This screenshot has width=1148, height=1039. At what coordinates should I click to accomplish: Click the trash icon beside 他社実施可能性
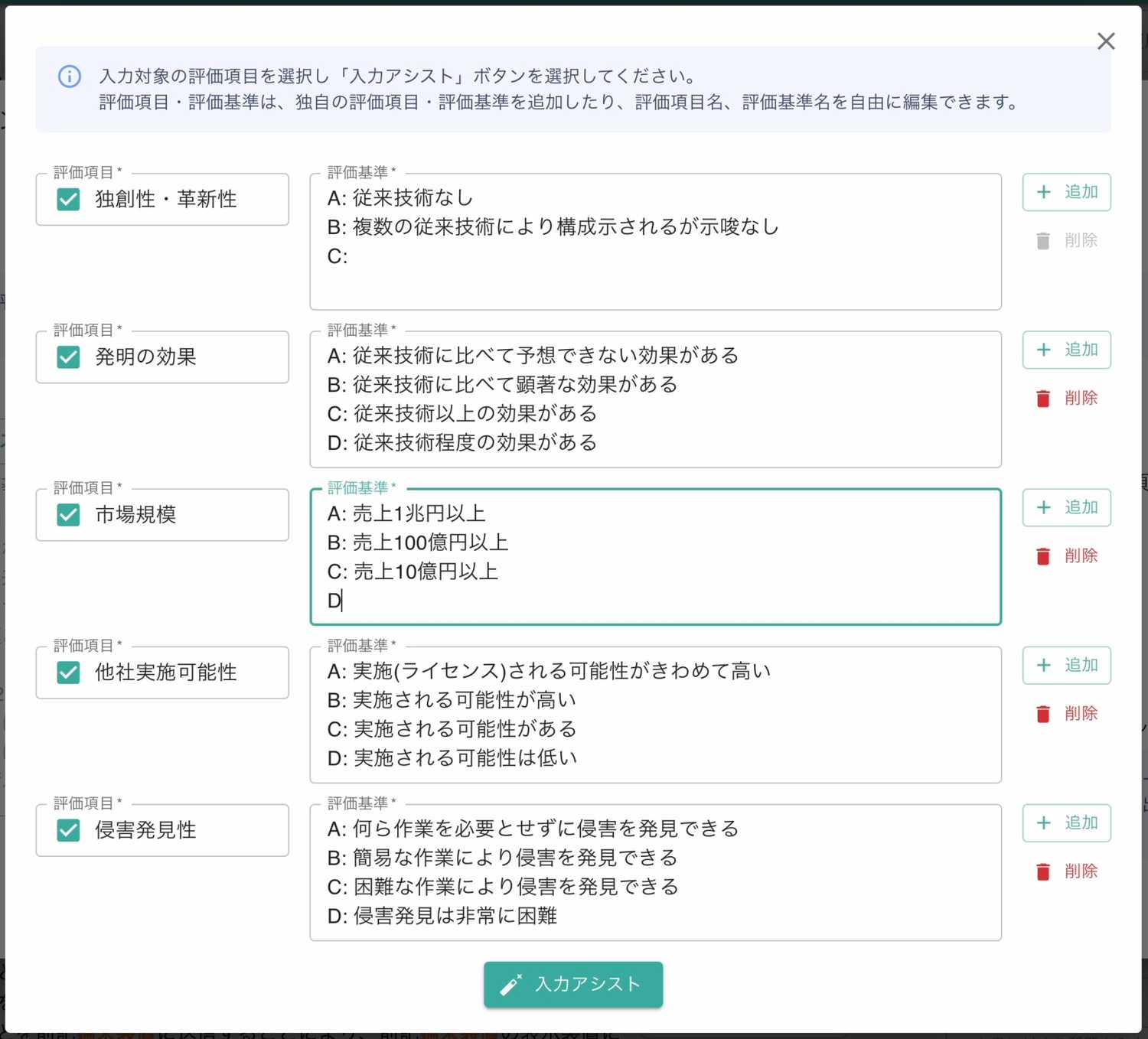(x=1042, y=713)
